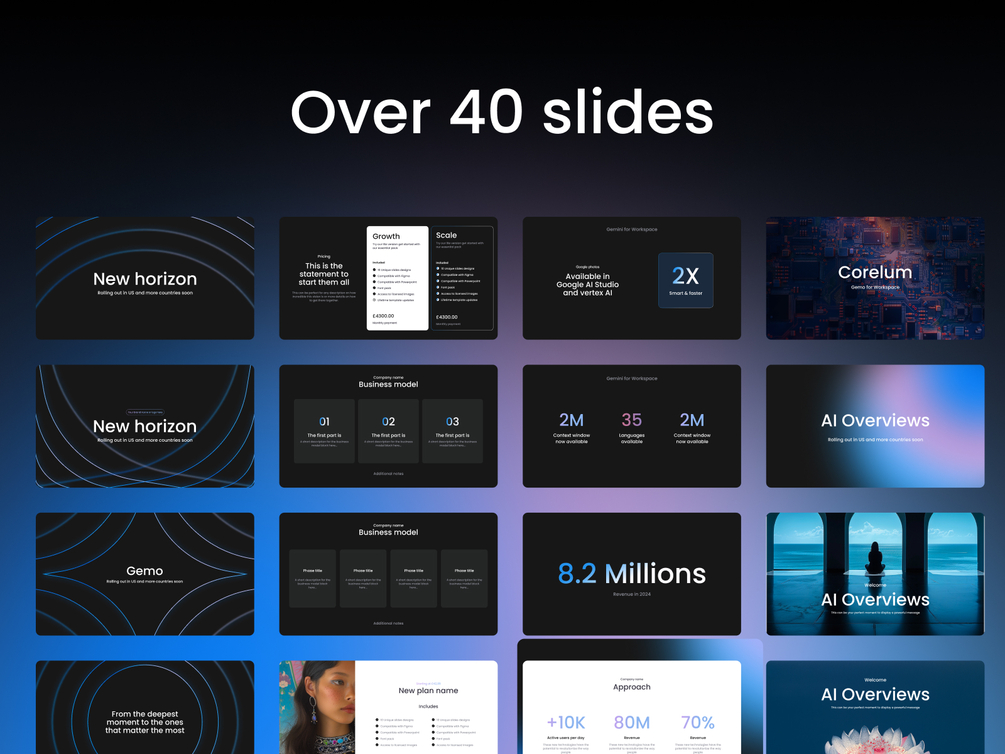Click the 03 card in Business model
The width and height of the screenshot is (1005, 754).
click(x=453, y=431)
